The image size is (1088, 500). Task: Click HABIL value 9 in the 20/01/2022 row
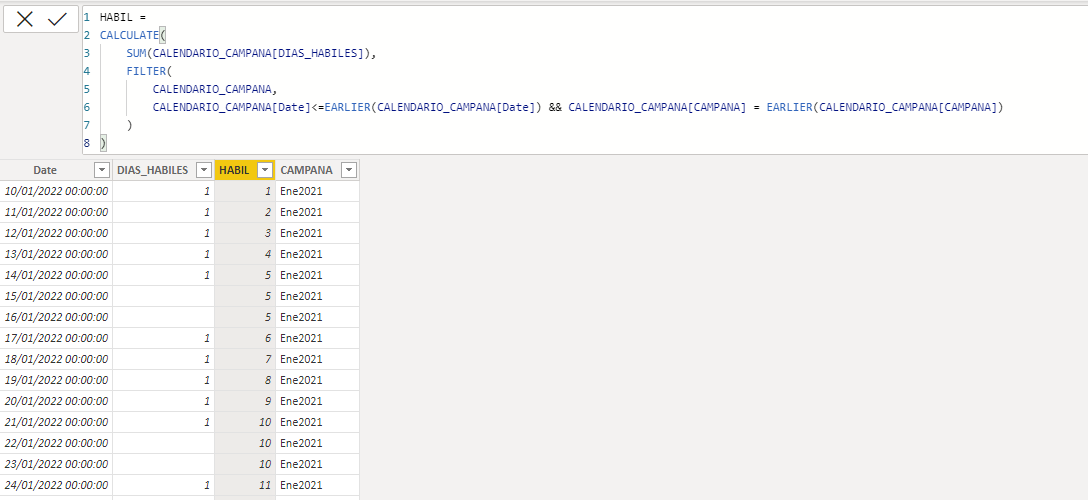click(245, 401)
